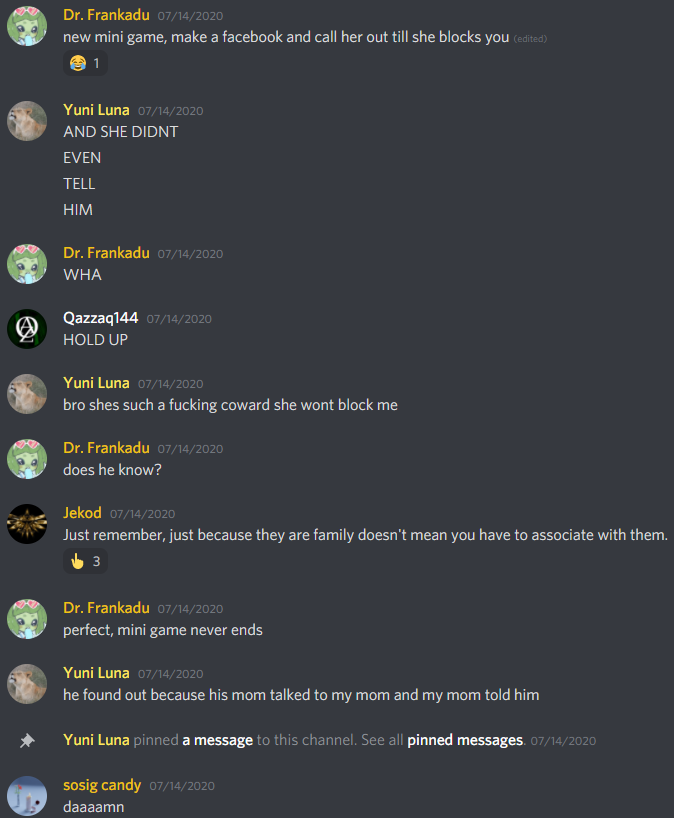The height and width of the screenshot is (818, 674).
Task: Click the "(edited)" label on the first message
Action: [x=530, y=39]
